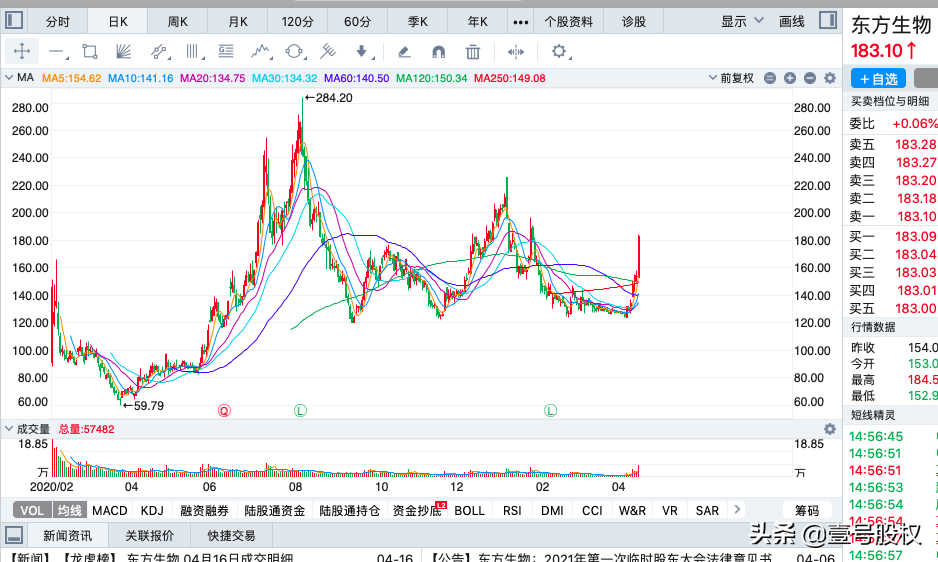This screenshot has width=938, height=562.
Task: Click the MA panel plus icon
Action: coord(790,78)
